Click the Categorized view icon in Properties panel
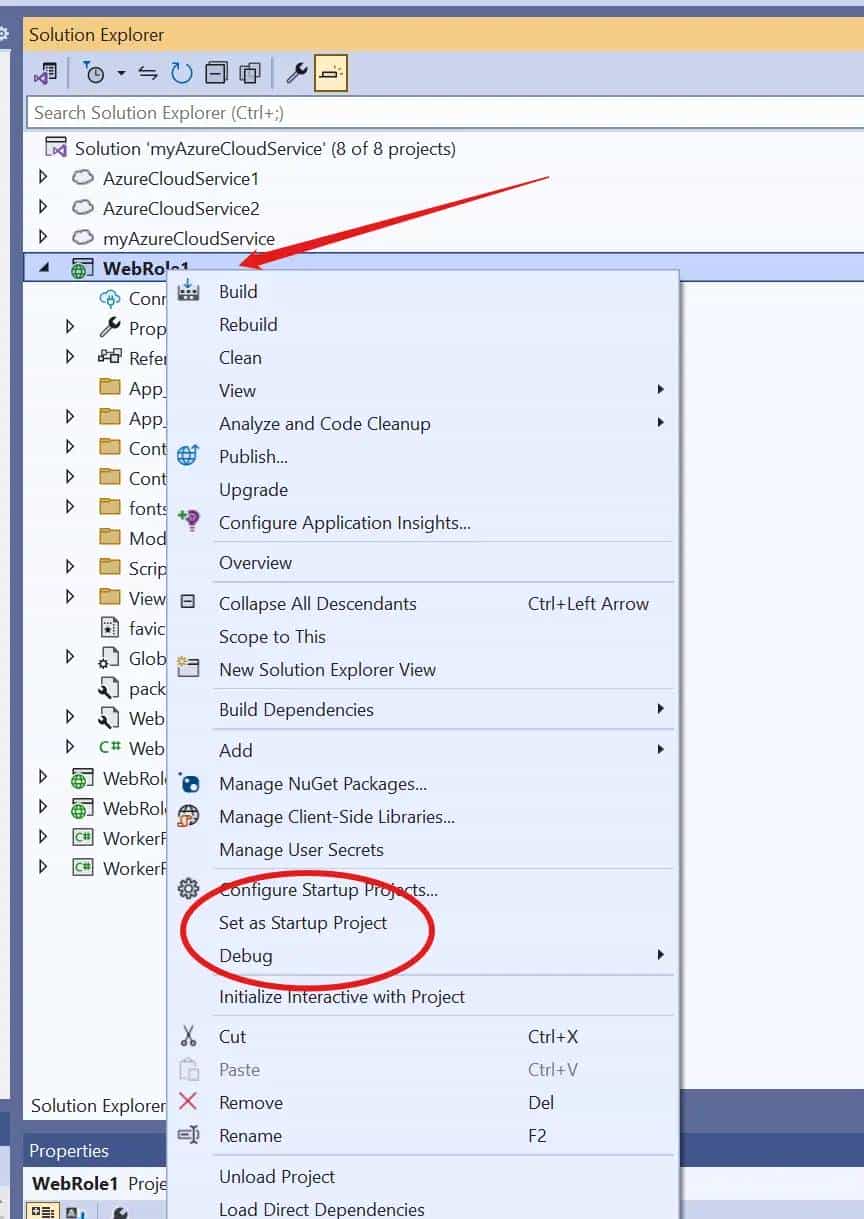Screen dimensions: 864x1219 pyautogui.click(x=42, y=1212)
